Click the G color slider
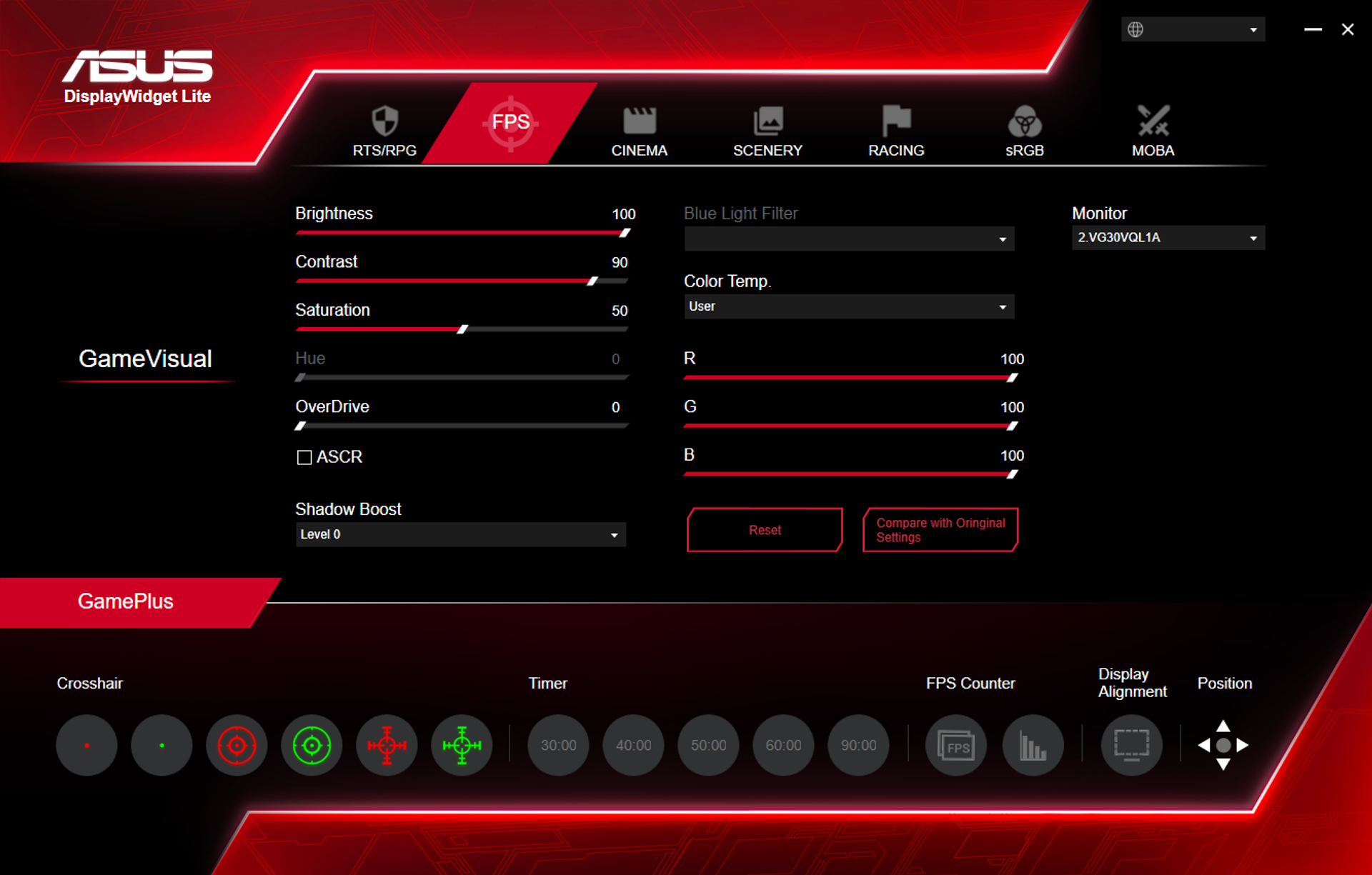 coord(850,426)
